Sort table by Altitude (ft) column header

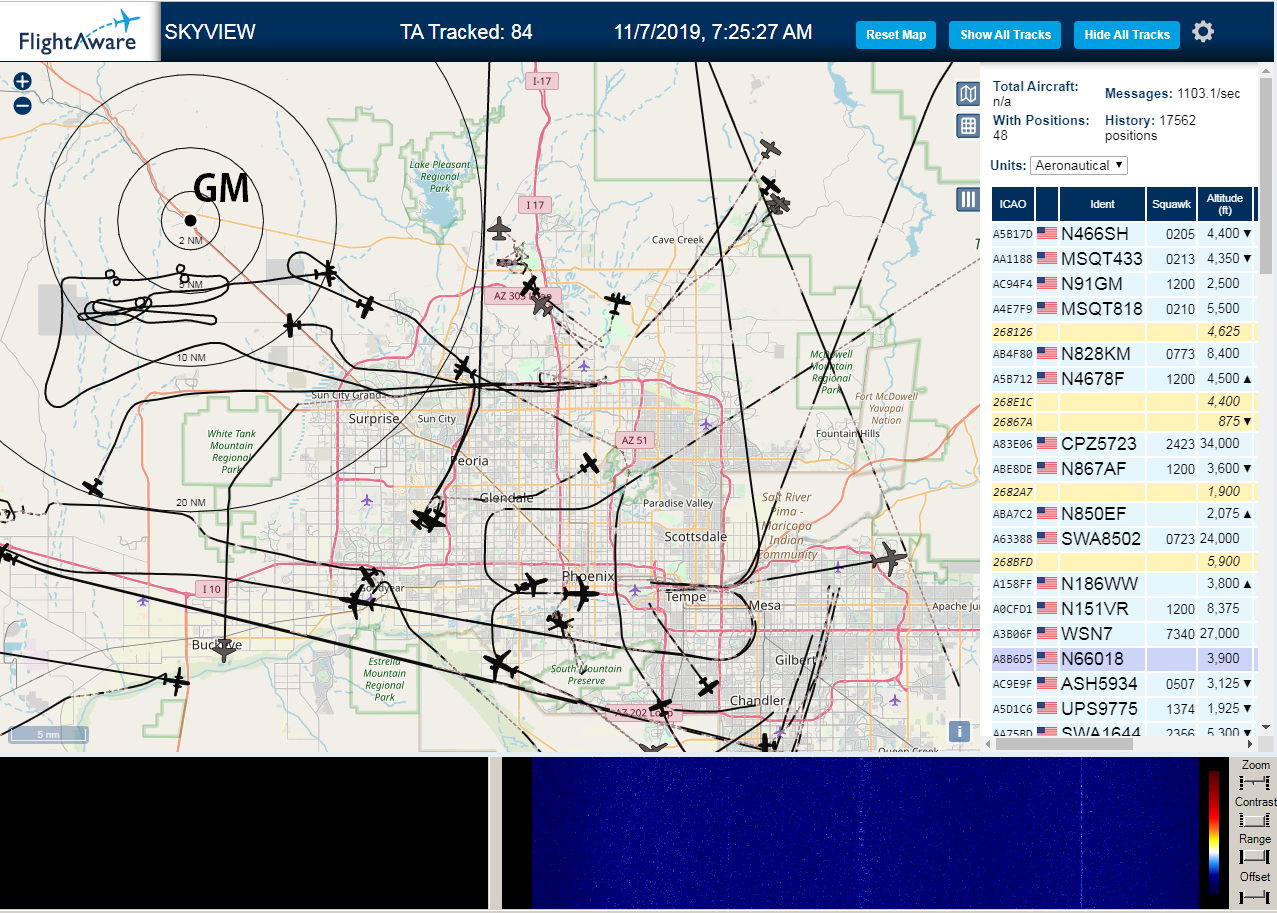[1224, 204]
